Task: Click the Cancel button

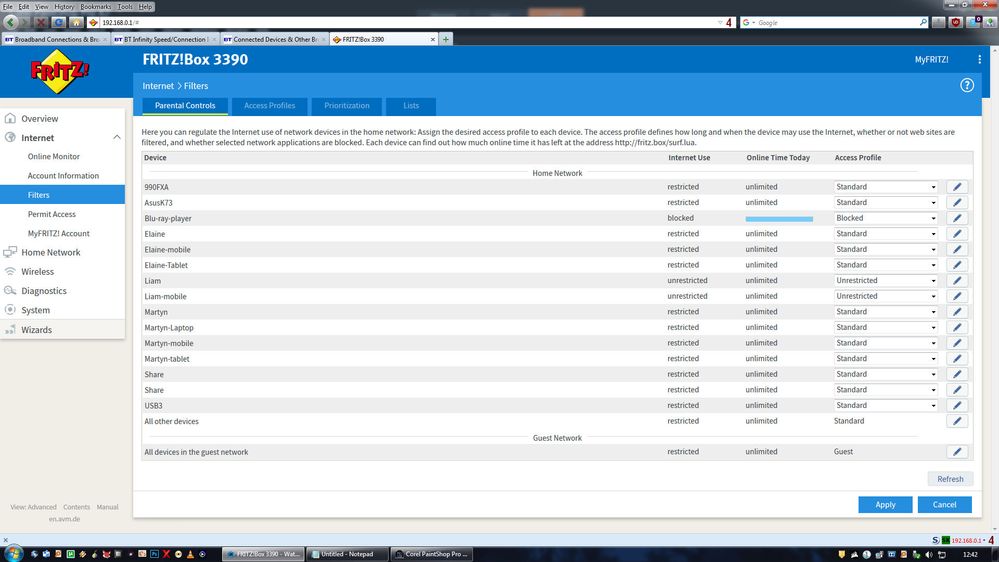Action: tap(944, 505)
